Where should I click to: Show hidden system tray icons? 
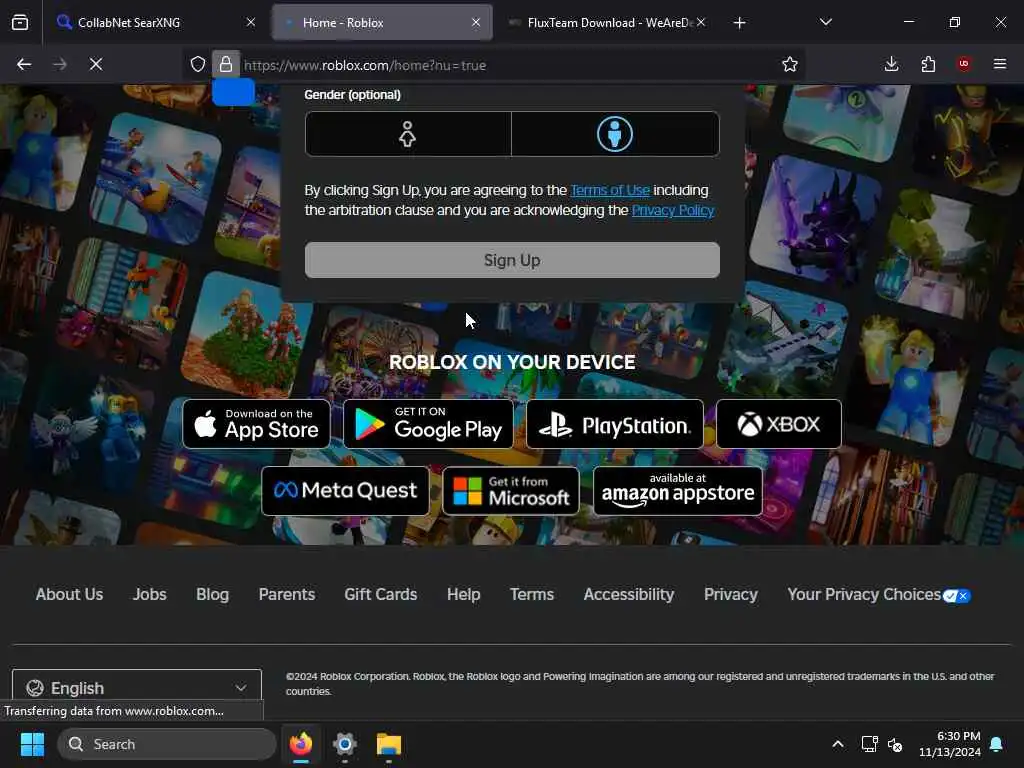[x=838, y=744]
